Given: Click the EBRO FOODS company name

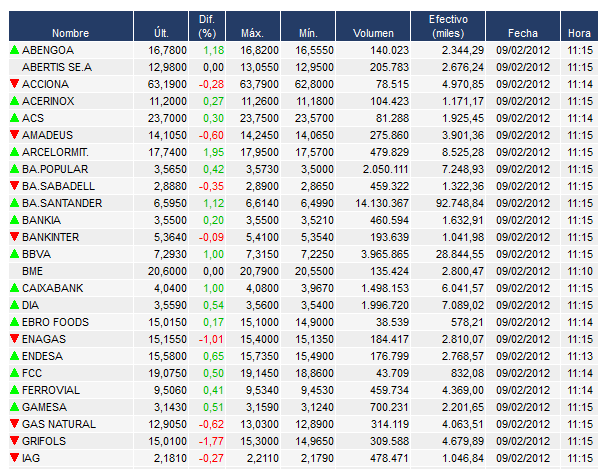Looking at the screenshot, I should (55, 322).
